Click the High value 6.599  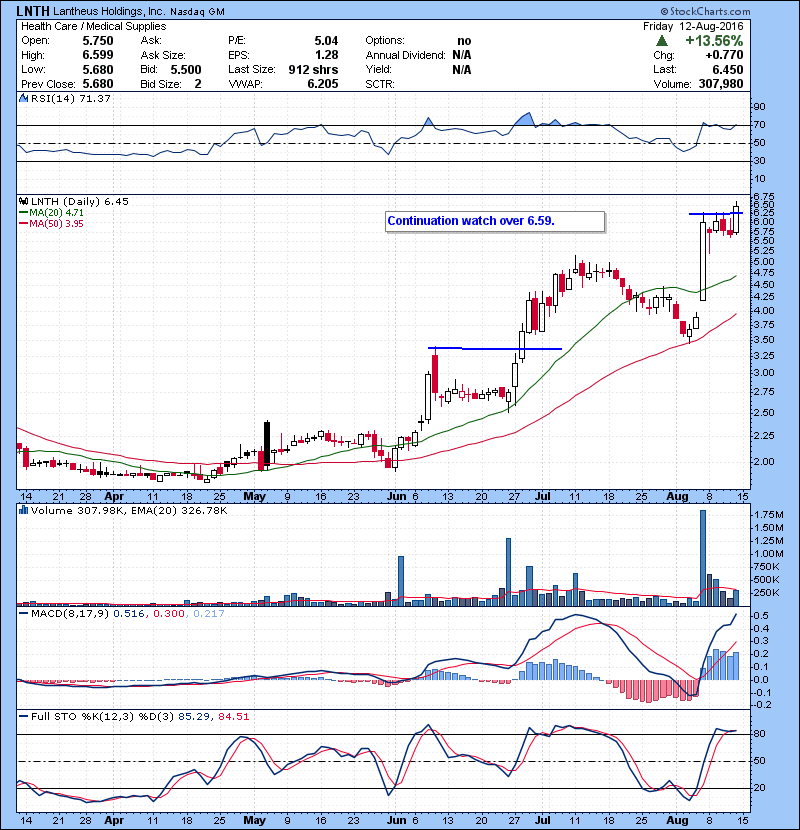(x=98, y=55)
